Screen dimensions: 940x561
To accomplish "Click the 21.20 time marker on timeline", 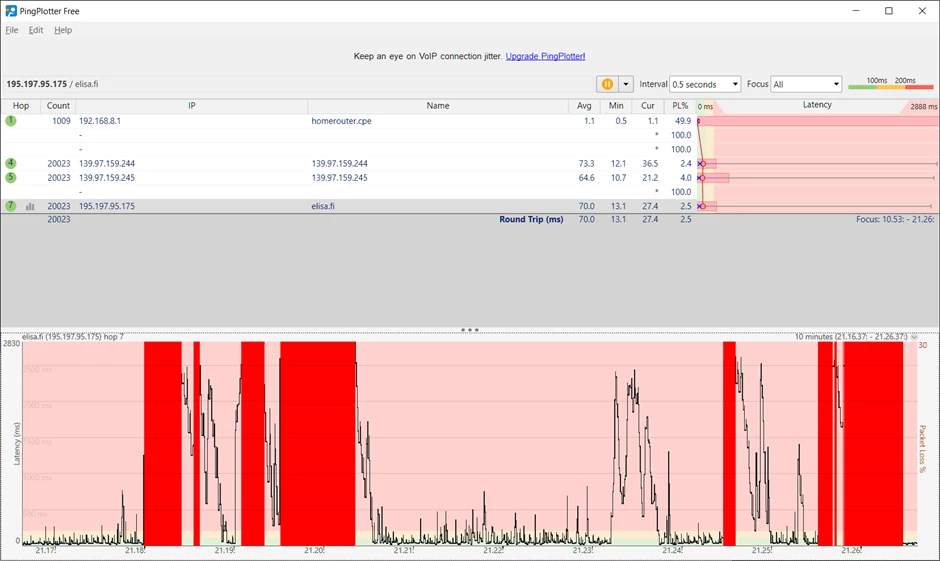I will pos(314,550).
